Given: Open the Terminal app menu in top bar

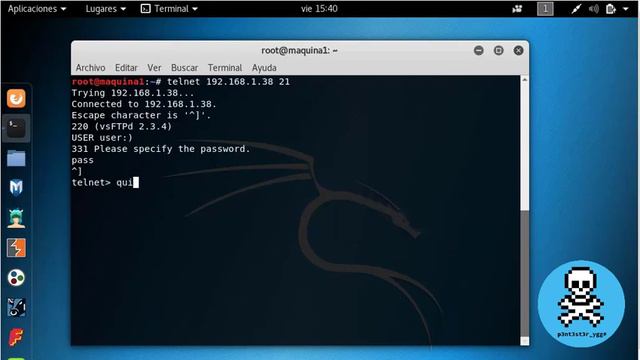Looking at the screenshot, I should point(169,9).
